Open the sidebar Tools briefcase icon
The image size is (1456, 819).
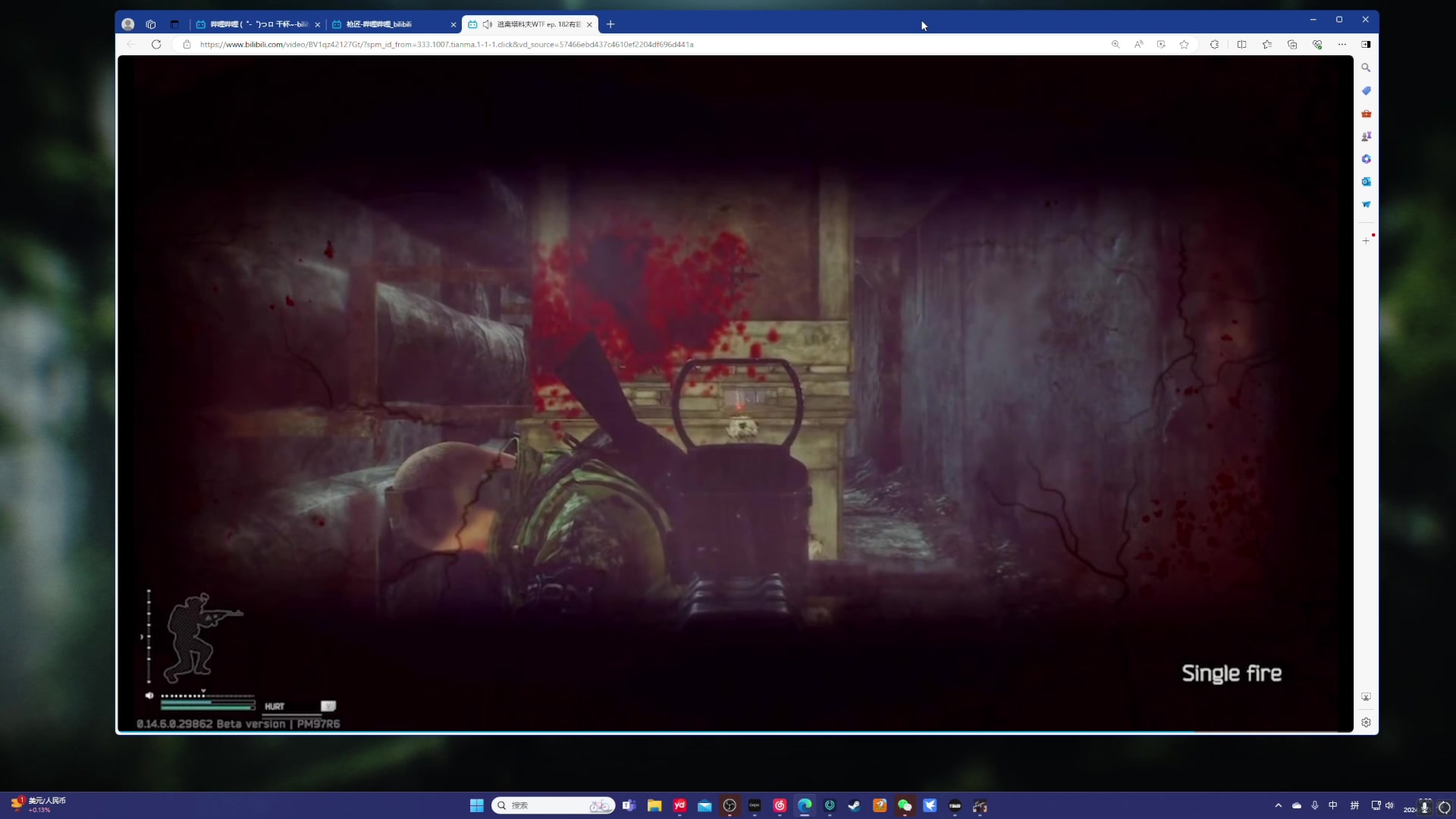pos(1366,114)
